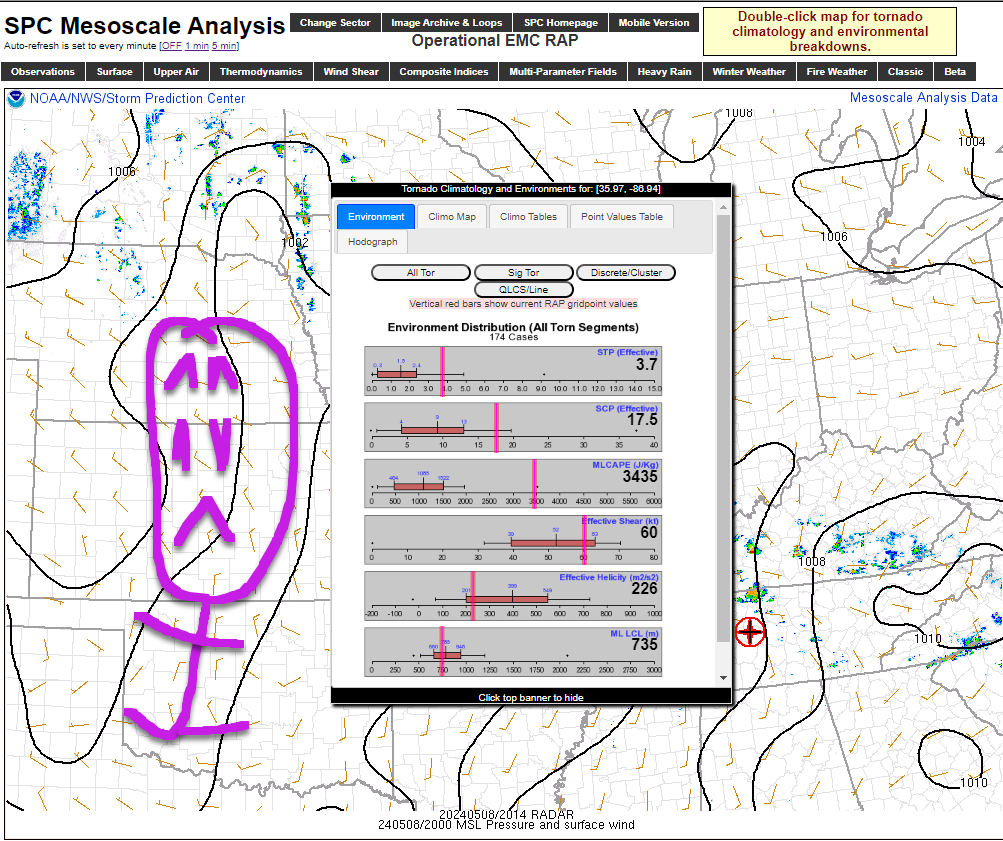Click the MLCAPE (J/Kg) distribution chart
This screenshot has width=1003, height=841.
[513, 483]
